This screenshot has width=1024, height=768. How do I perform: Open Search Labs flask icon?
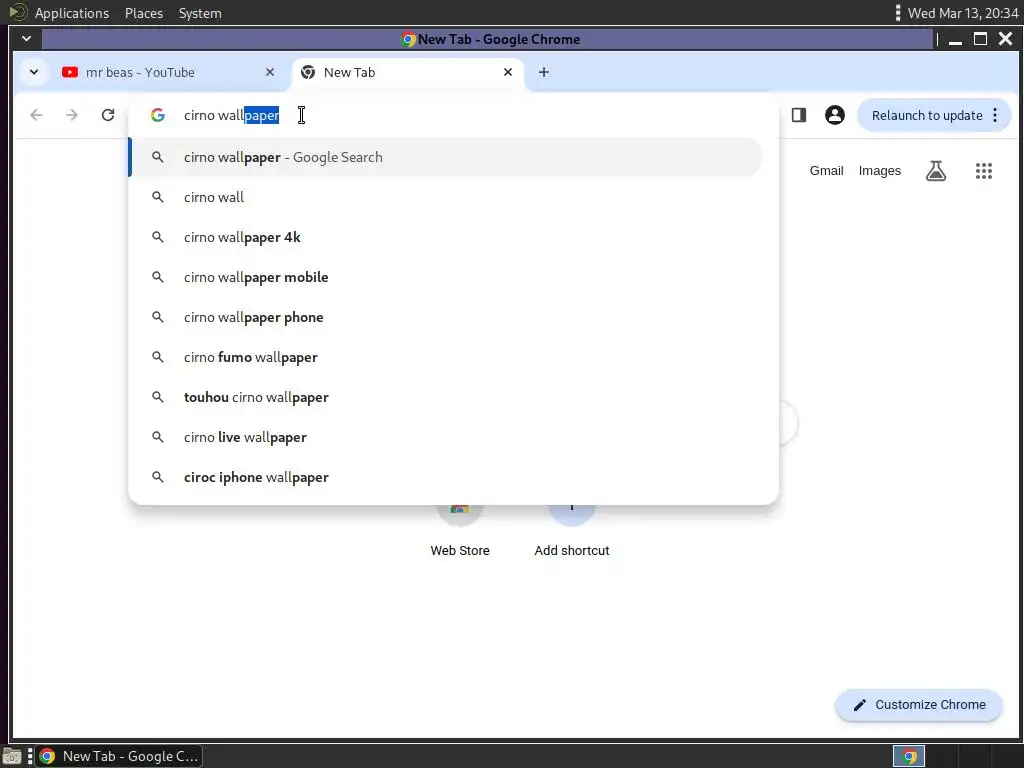point(936,171)
